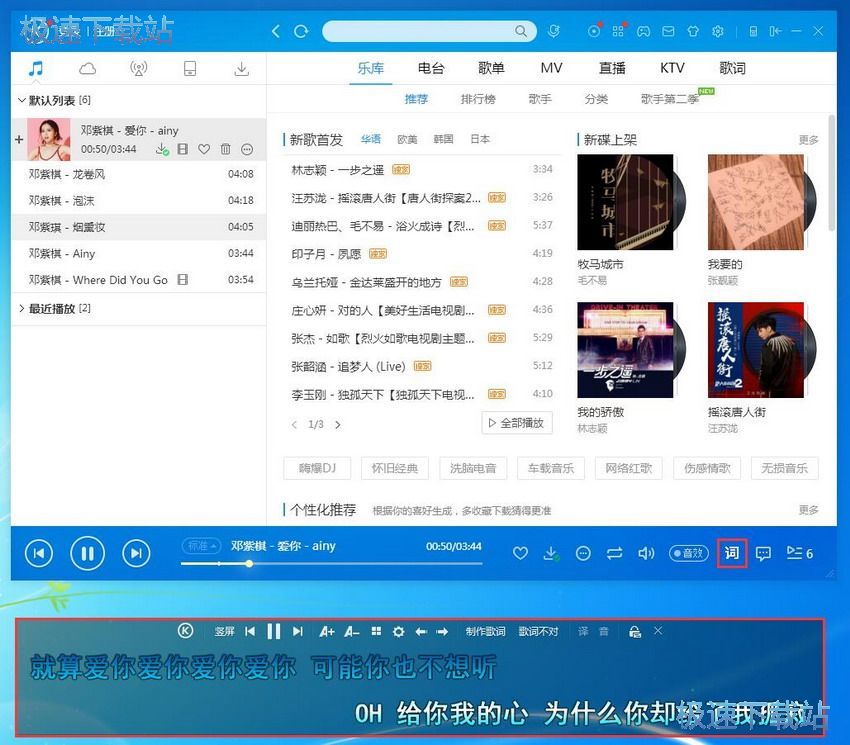Increase lyrics font size with A+
The image size is (850, 745).
coord(327,632)
